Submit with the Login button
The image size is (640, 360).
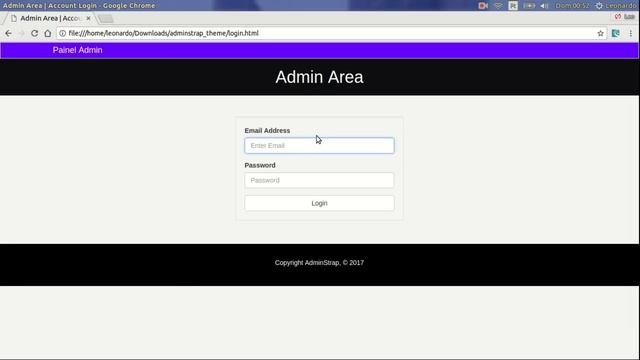(x=319, y=203)
